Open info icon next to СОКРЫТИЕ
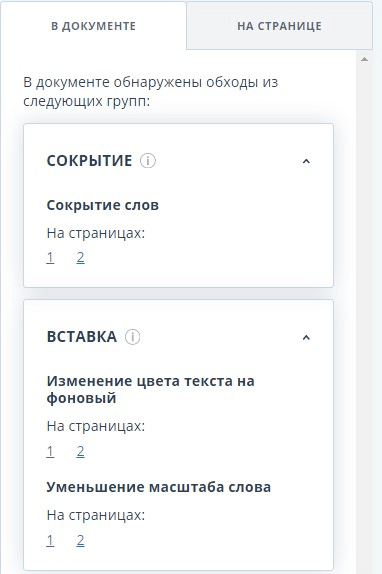 148,161
